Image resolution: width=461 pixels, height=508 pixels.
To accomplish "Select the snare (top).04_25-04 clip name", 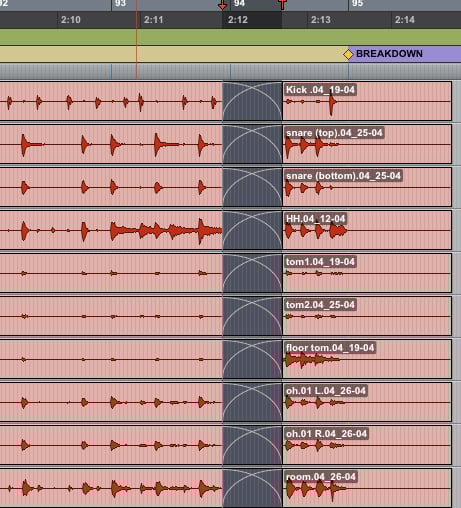I will 334,133.
